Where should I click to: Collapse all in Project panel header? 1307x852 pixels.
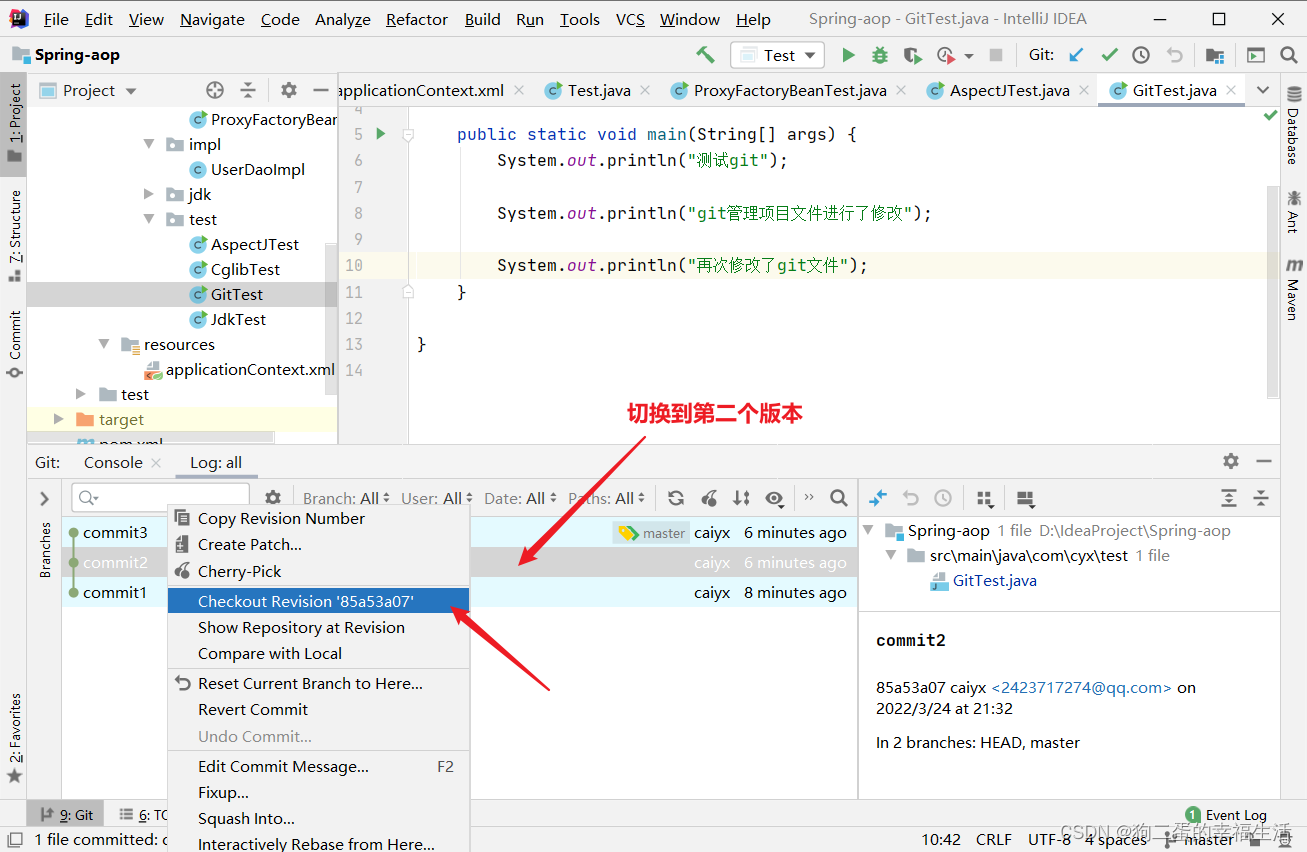[x=249, y=90]
